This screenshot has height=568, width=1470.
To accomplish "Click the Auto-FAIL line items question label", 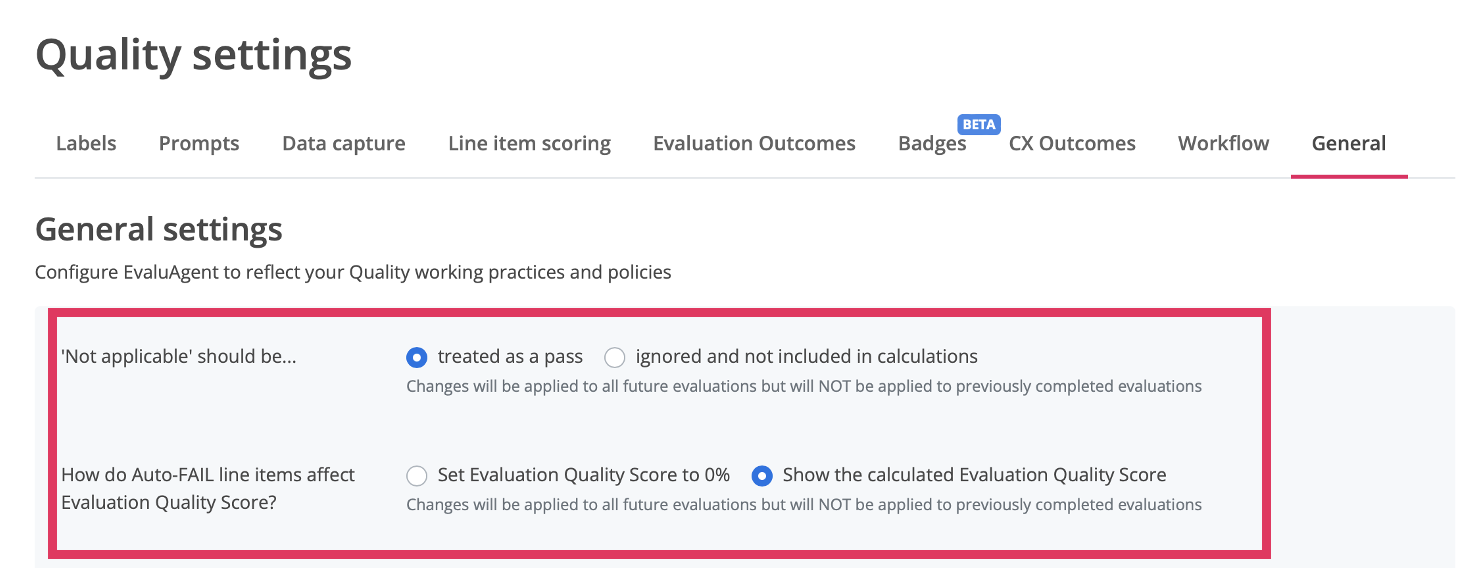I will click(208, 488).
